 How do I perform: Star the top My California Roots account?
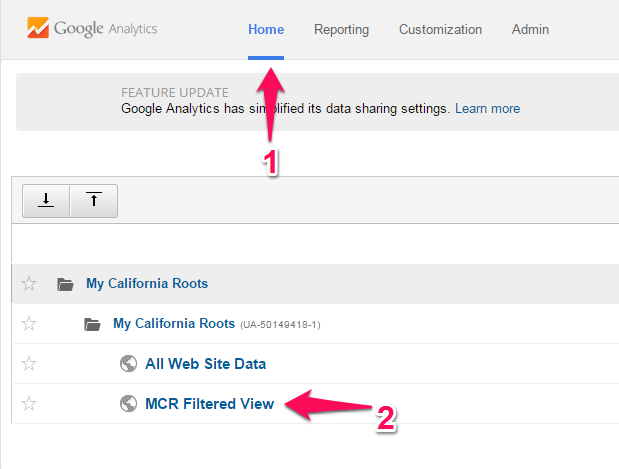coord(29,283)
